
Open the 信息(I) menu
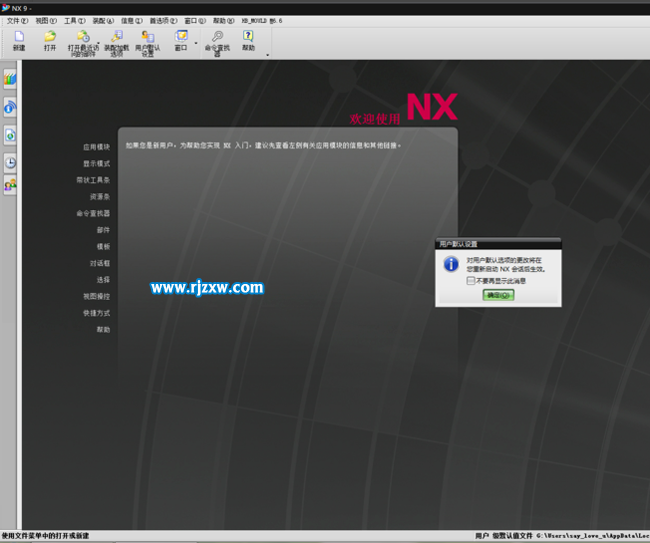point(132,21)
